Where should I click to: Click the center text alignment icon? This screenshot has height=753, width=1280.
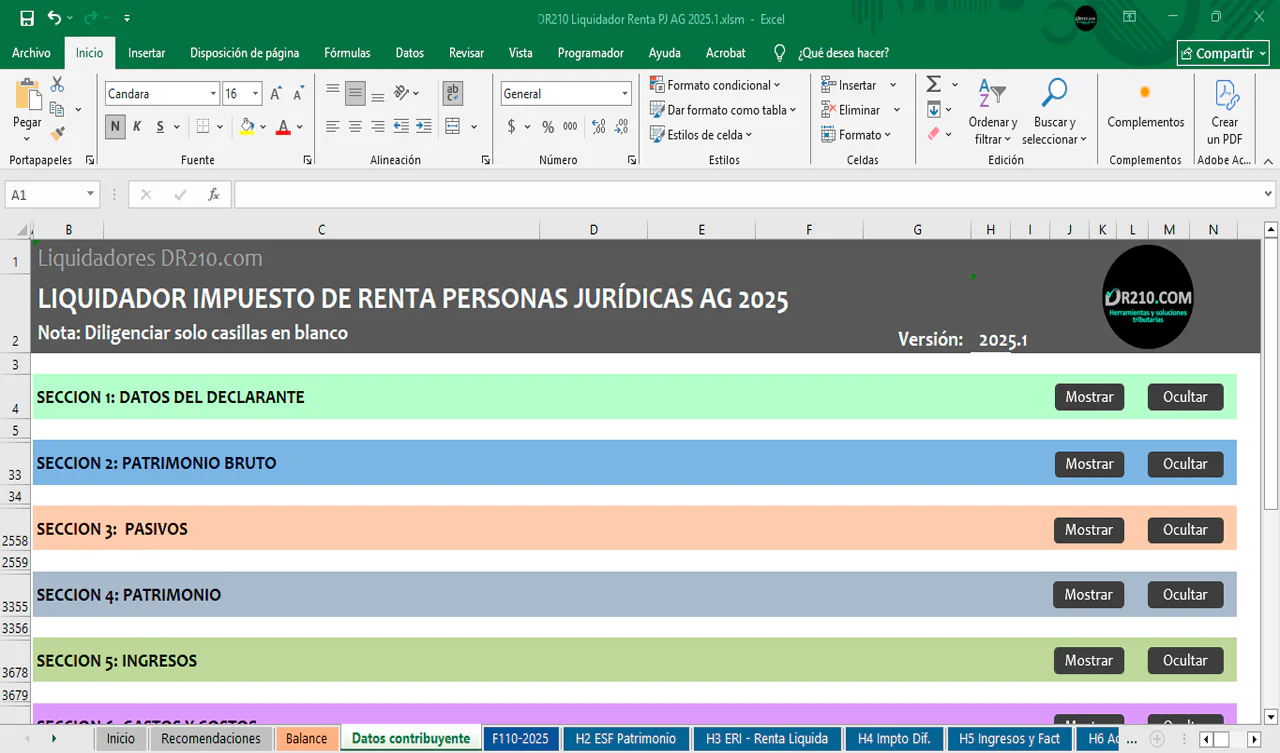pyautogui.click(x=355, y=127)
